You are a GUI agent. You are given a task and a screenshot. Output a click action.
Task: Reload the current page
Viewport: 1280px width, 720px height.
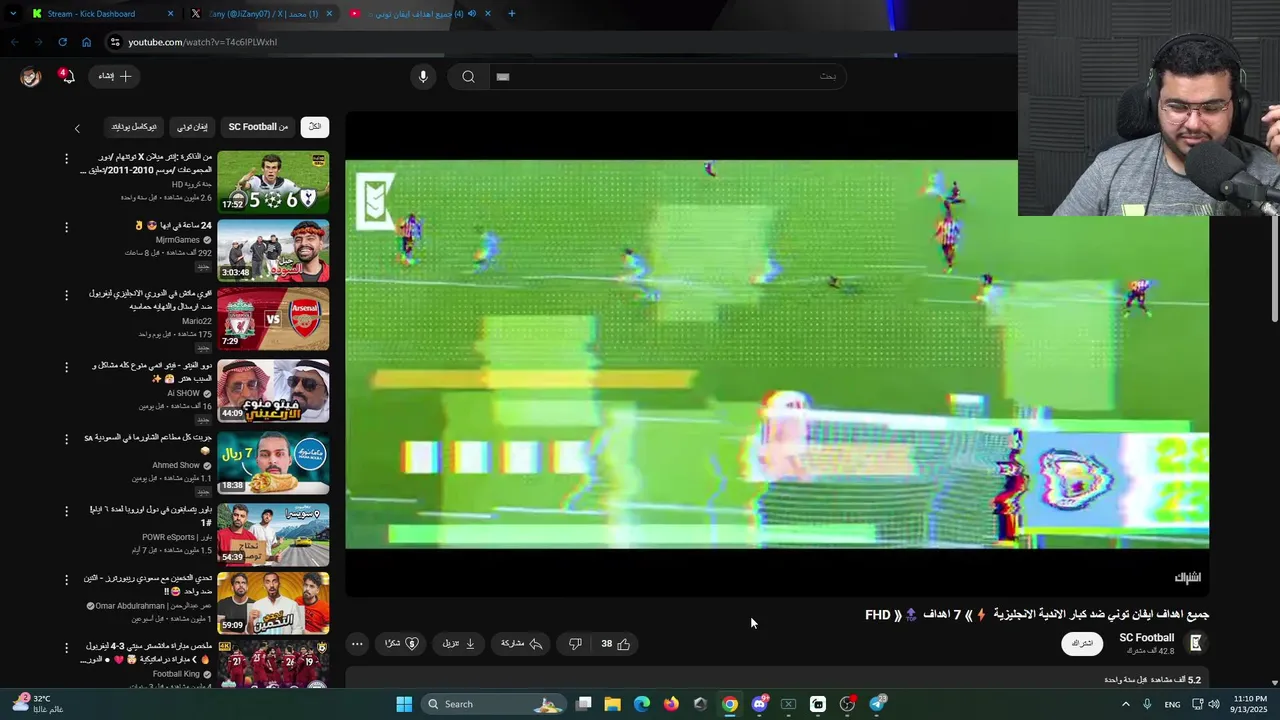point(62,42)
